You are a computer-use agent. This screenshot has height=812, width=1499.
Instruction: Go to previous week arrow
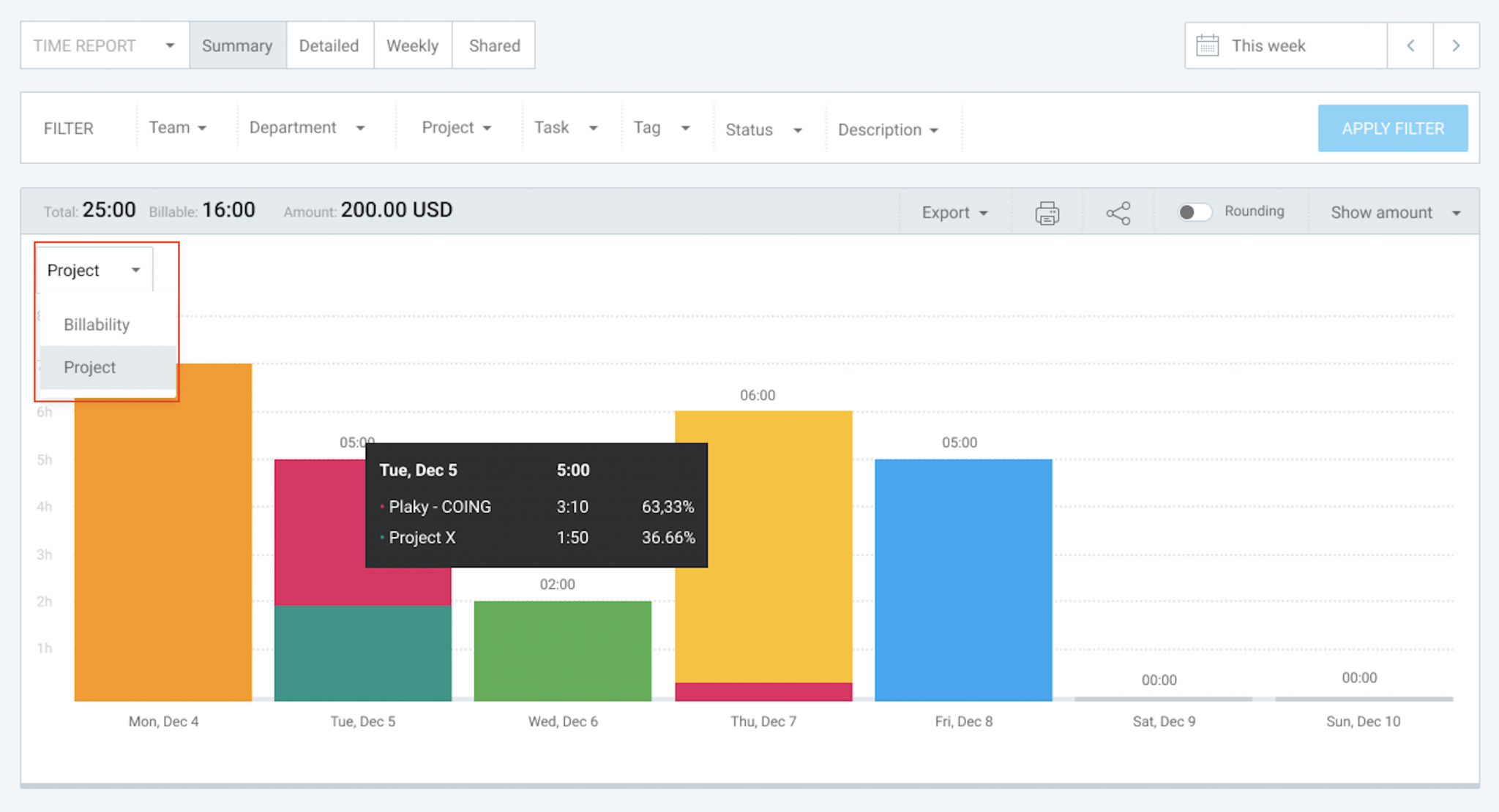coord(1410,45)
